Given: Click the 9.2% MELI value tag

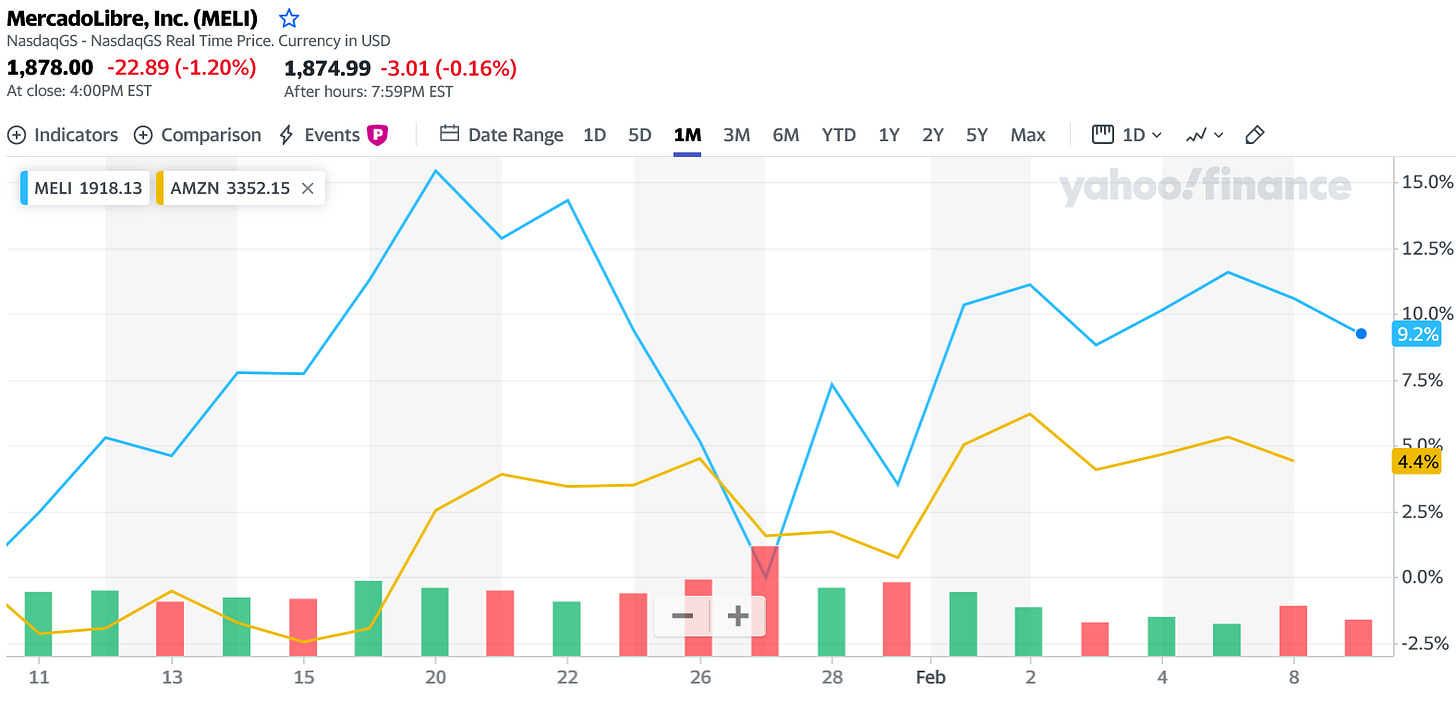Looking at the screenshot, I should (x=1418, y=336).
